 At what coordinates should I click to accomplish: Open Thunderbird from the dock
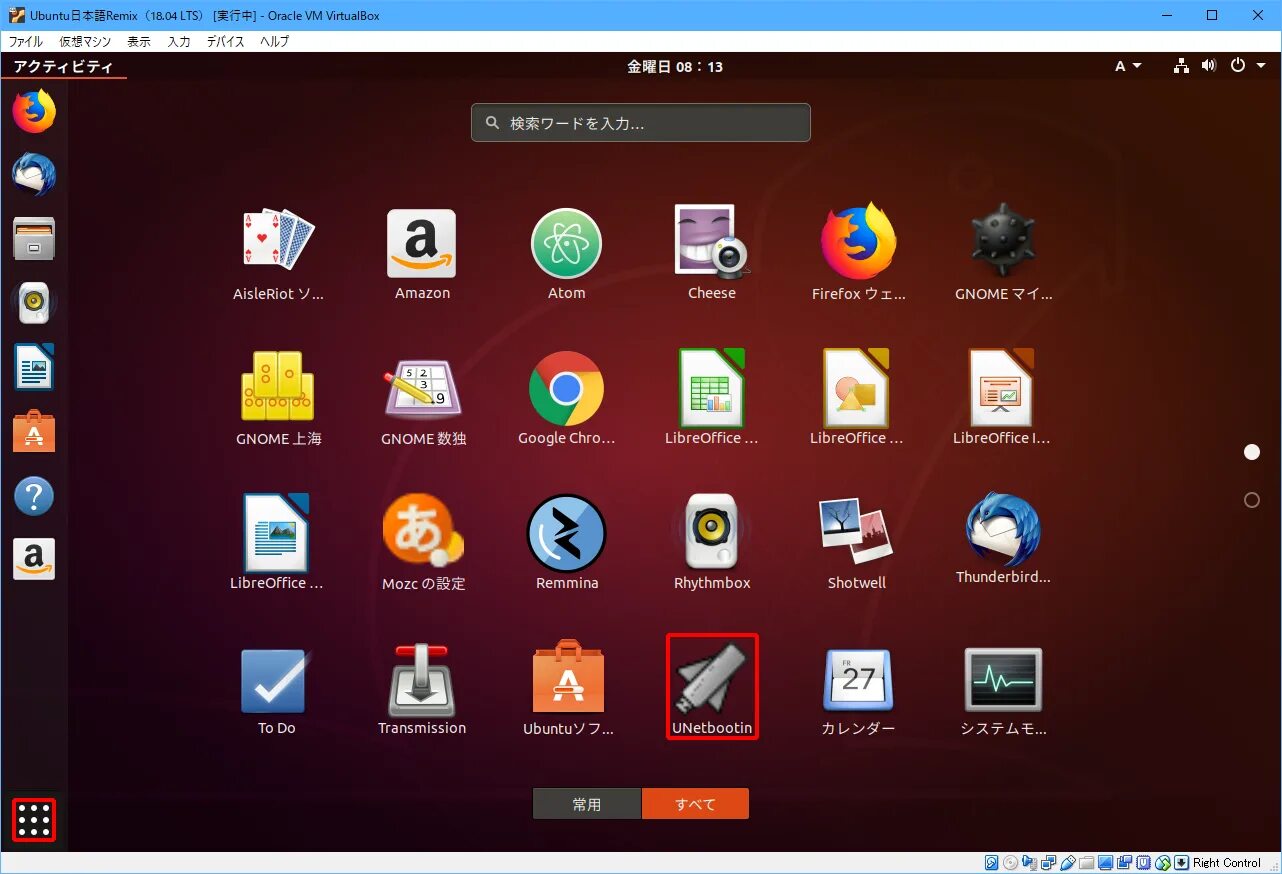point(34,175)
